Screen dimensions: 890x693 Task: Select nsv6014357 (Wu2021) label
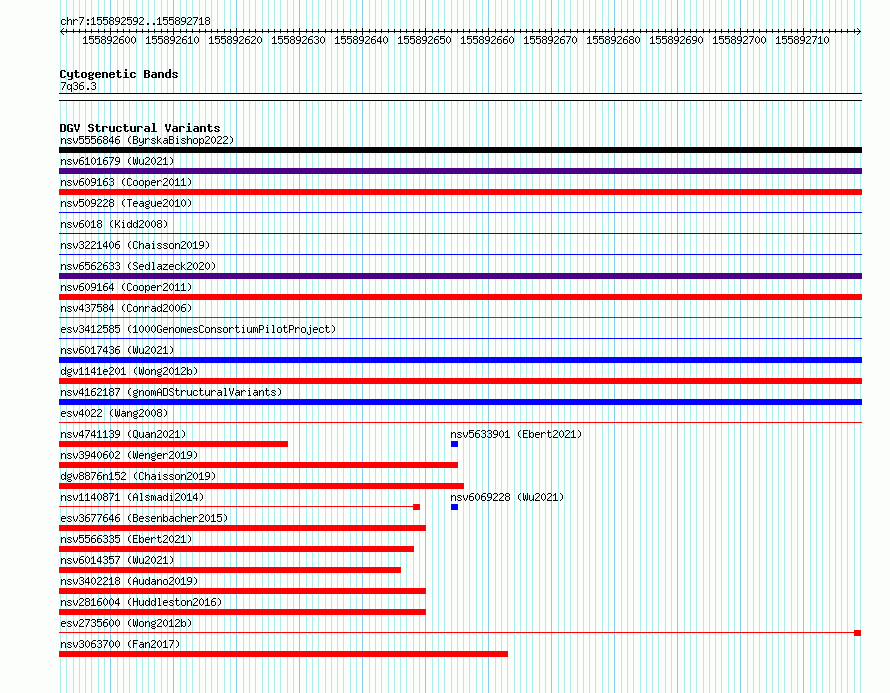117,560
